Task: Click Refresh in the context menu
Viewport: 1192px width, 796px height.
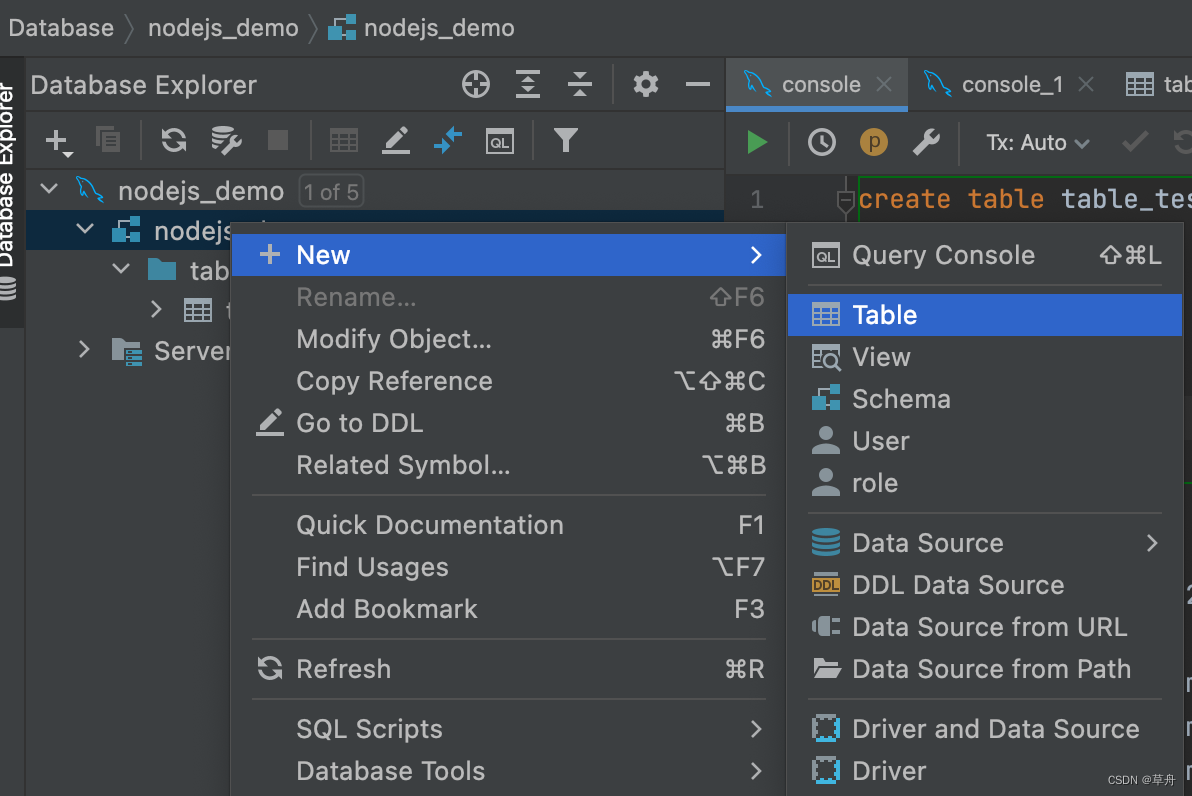Action: click(x=343, y=669)
